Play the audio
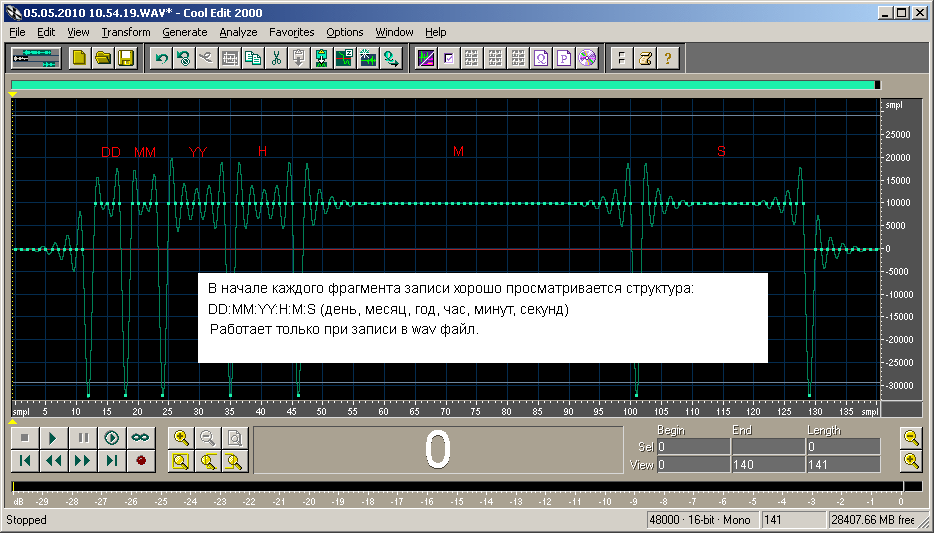 click(53, 438)
